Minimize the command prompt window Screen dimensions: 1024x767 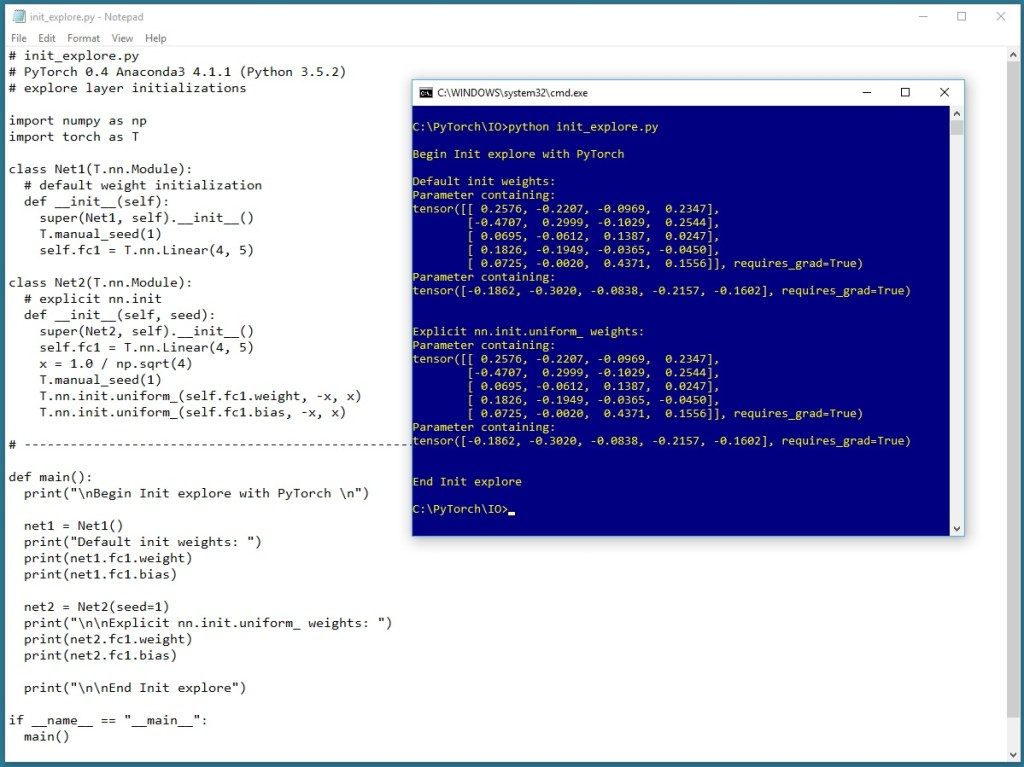tap(866, 91)
